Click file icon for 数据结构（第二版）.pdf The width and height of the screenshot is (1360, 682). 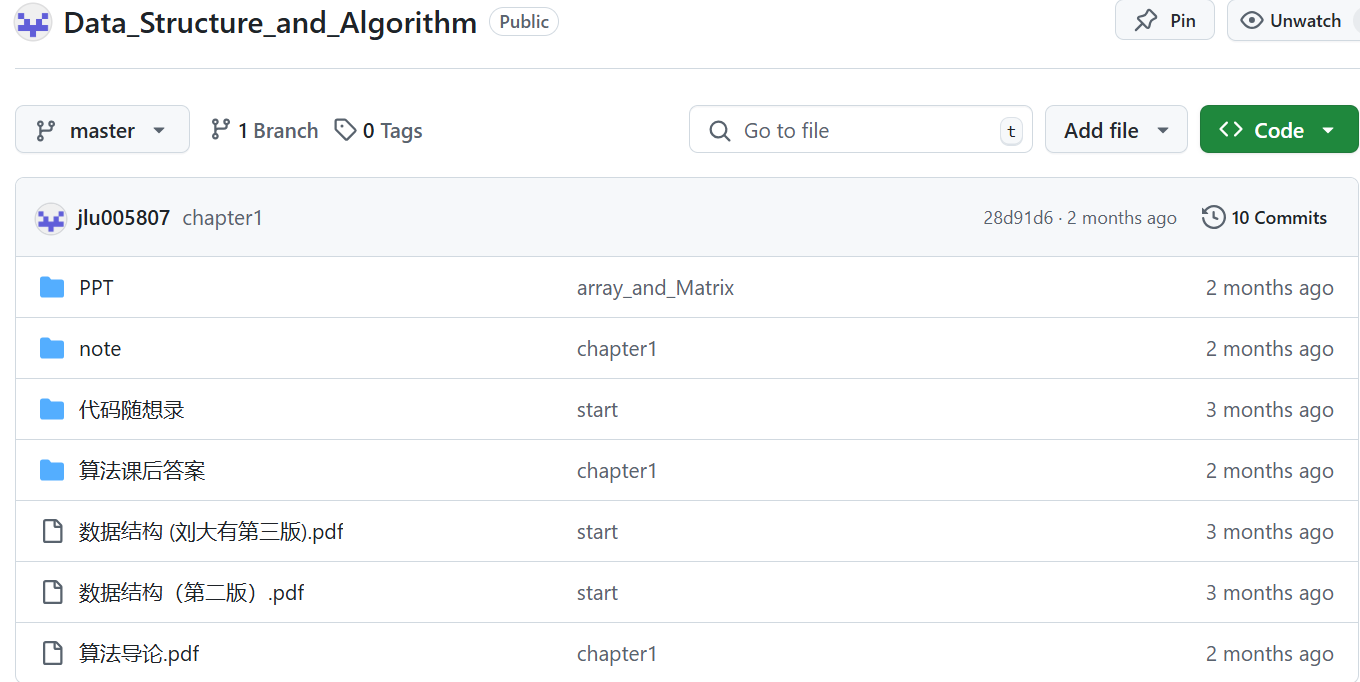pos(52,593)
